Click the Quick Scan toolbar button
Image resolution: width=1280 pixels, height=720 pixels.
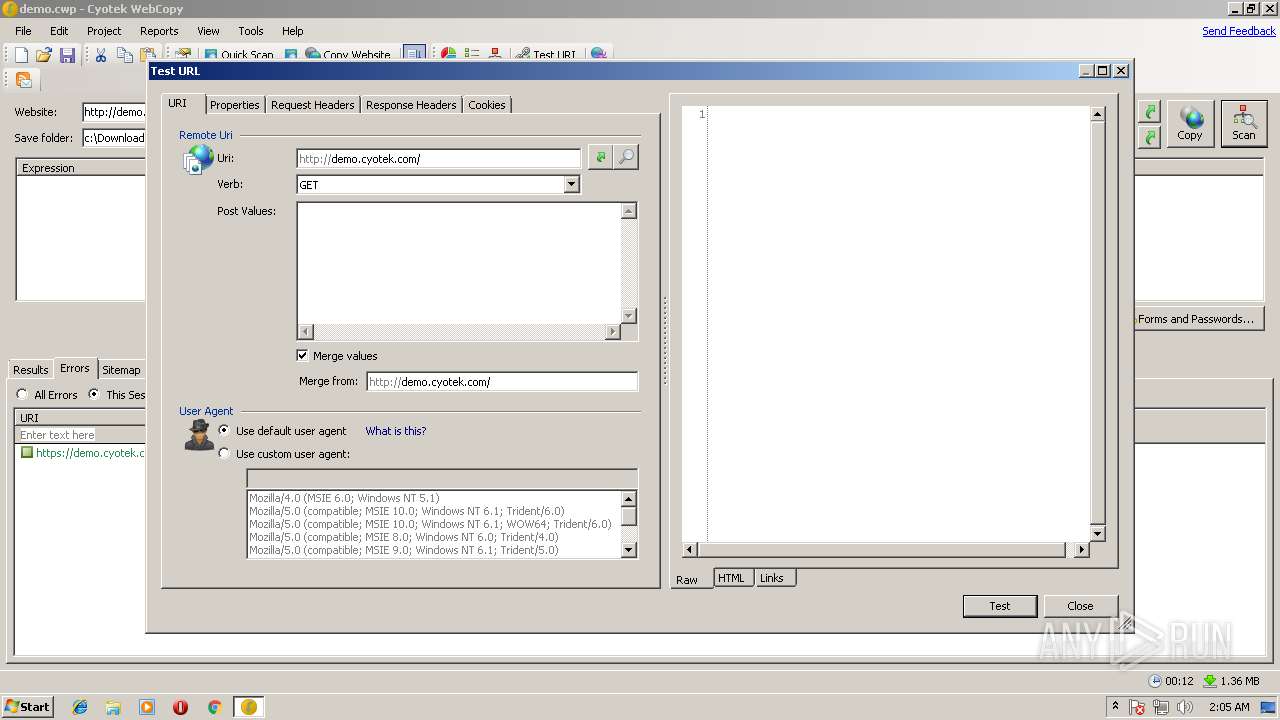pos(239,55)
